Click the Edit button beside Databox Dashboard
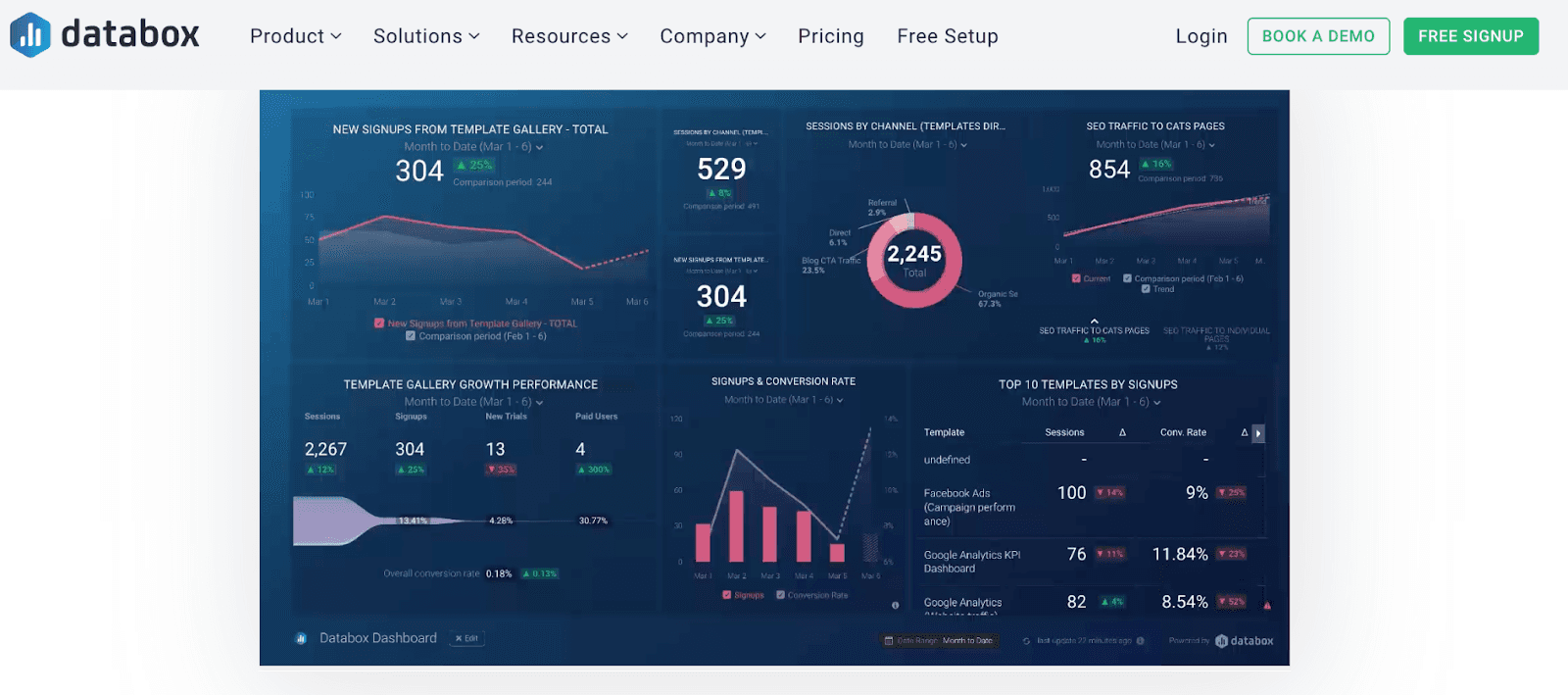 tap(466, 638)
